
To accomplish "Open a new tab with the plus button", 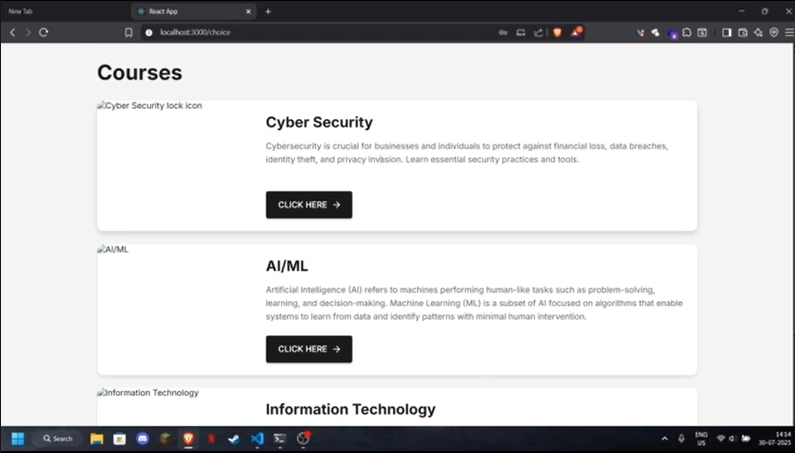I will 268,11.
